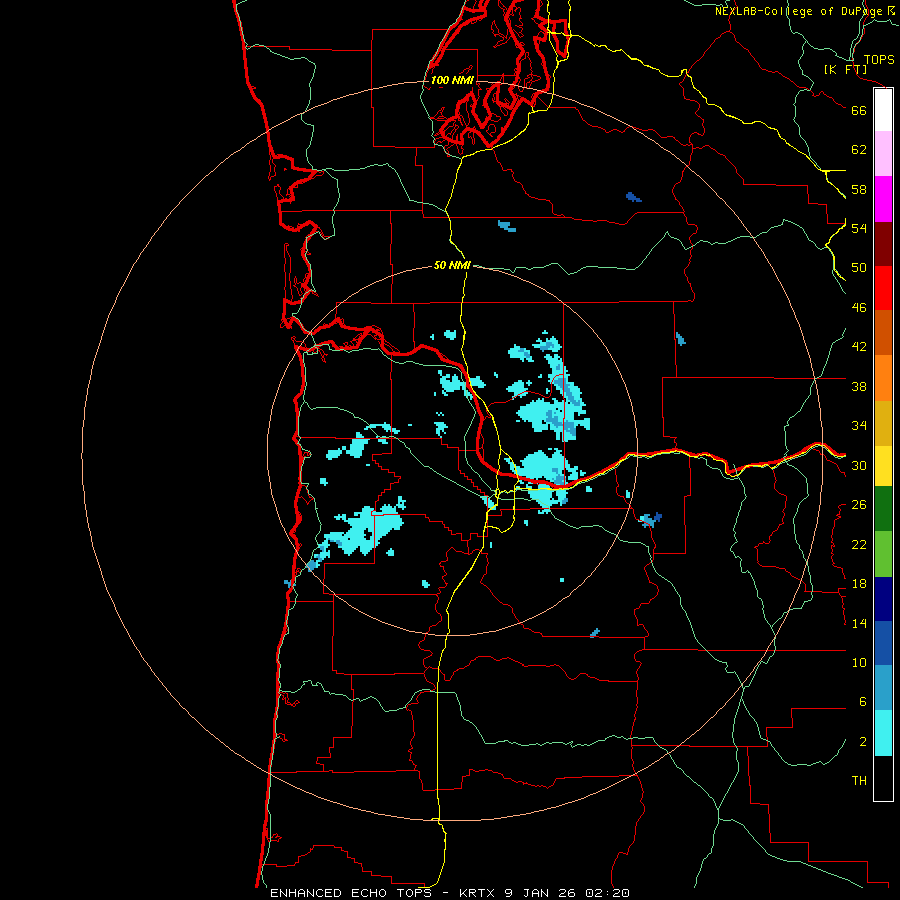
Task: Click the TOPS legend heading
Action: pyautogui.click(x=879, y=59)
